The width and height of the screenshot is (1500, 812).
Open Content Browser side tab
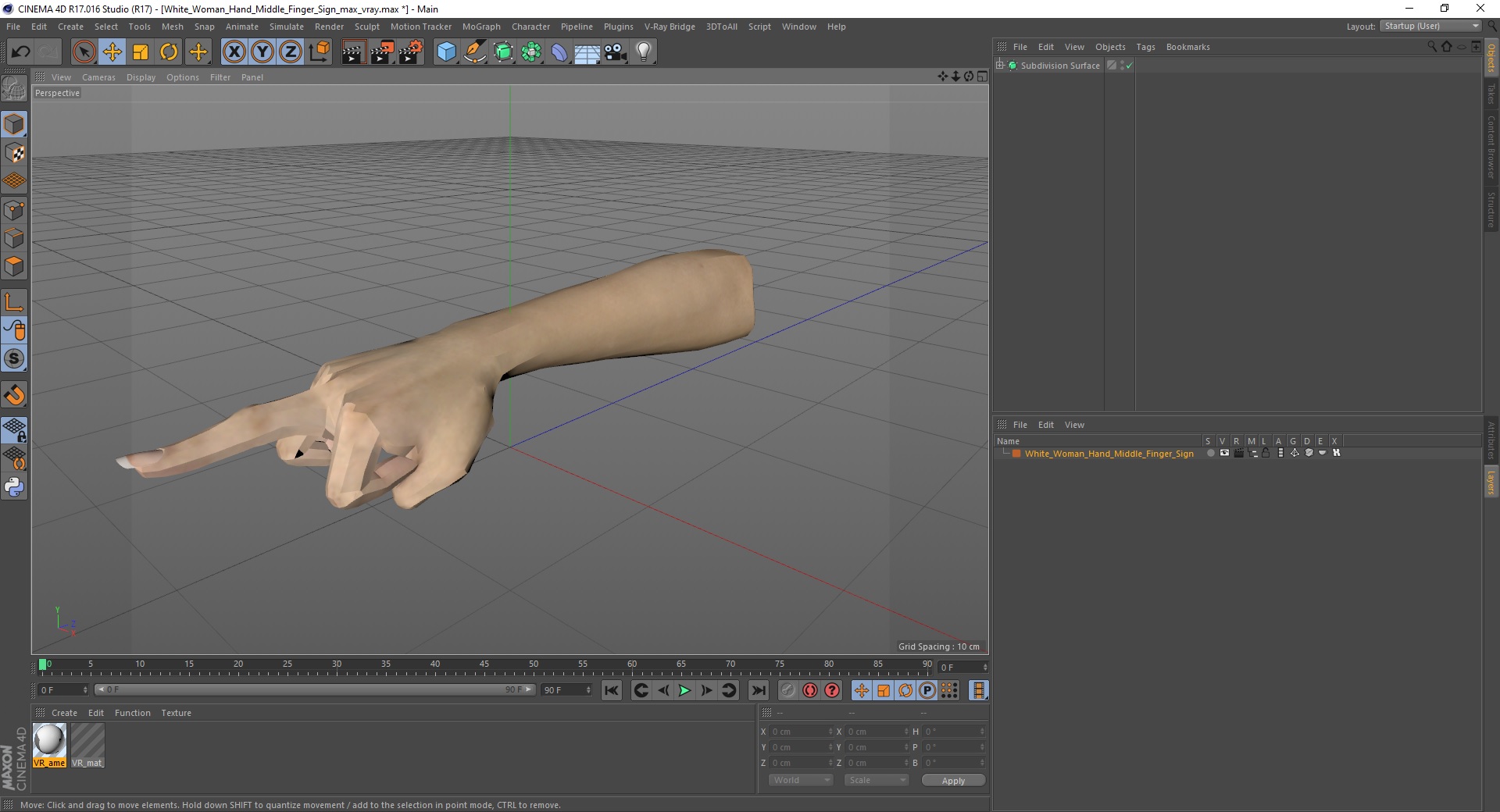click(1491, 147)
